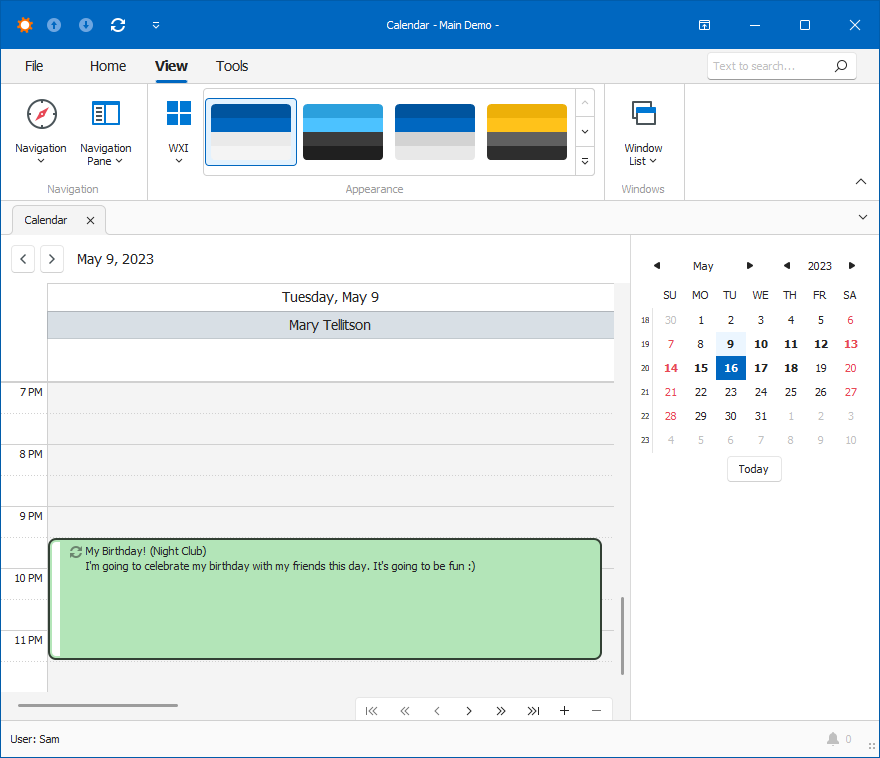Go to first resource in navigator
This screenshot has height=758, width=880.
372,711
